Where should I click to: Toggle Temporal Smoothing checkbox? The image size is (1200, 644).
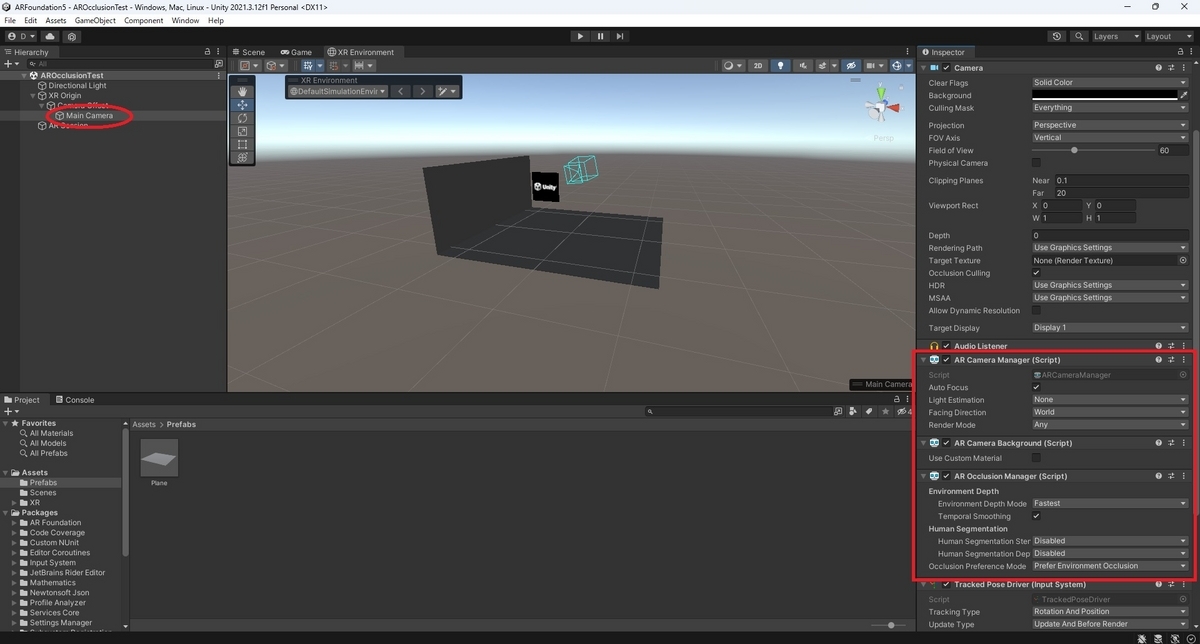tap(1036, 516)
